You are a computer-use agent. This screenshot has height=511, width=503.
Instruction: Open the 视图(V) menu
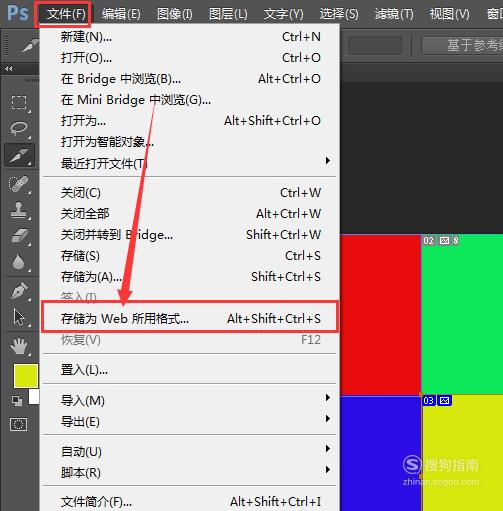click(449, 14)
